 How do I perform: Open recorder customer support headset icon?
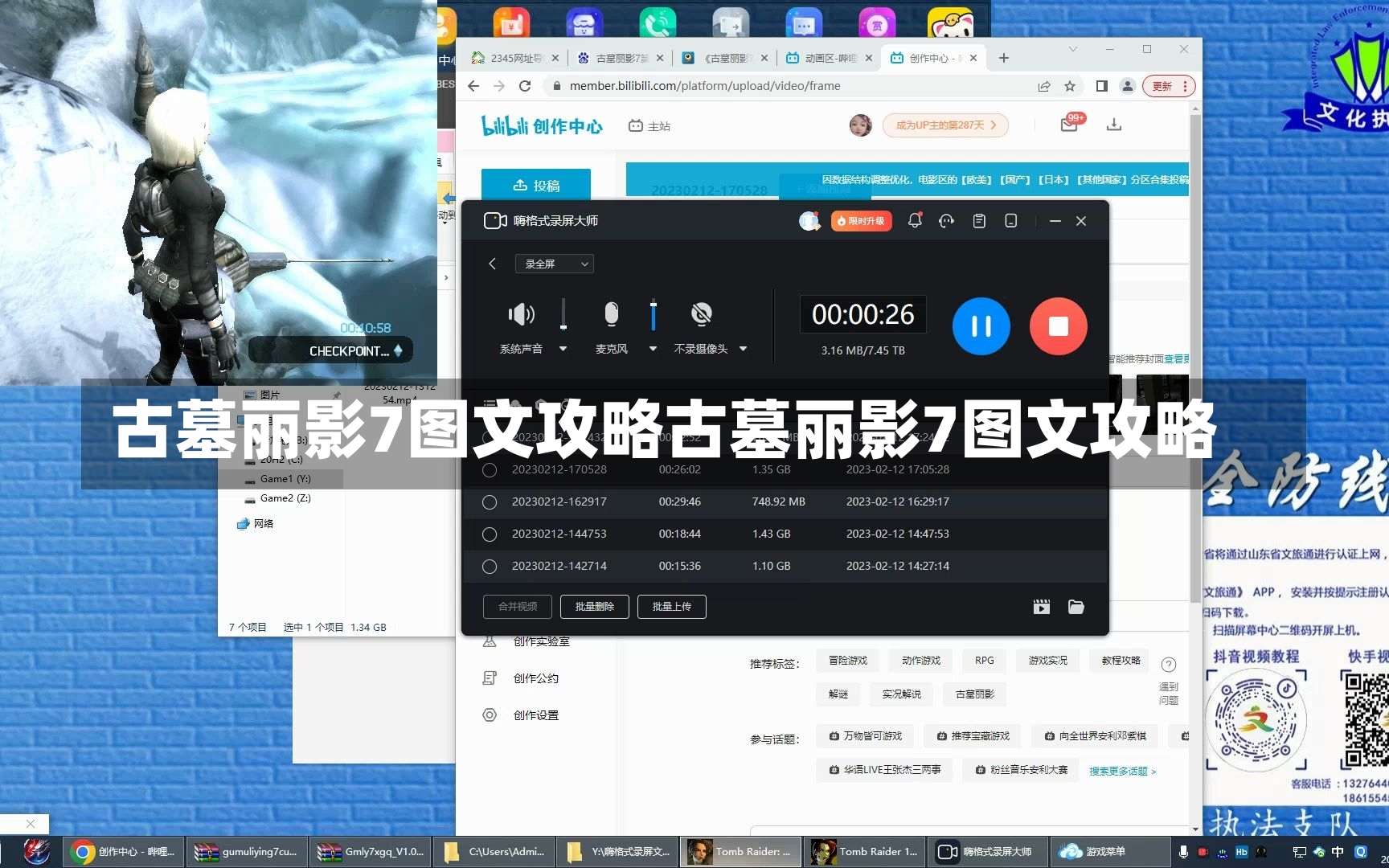(x=946, y=220)
